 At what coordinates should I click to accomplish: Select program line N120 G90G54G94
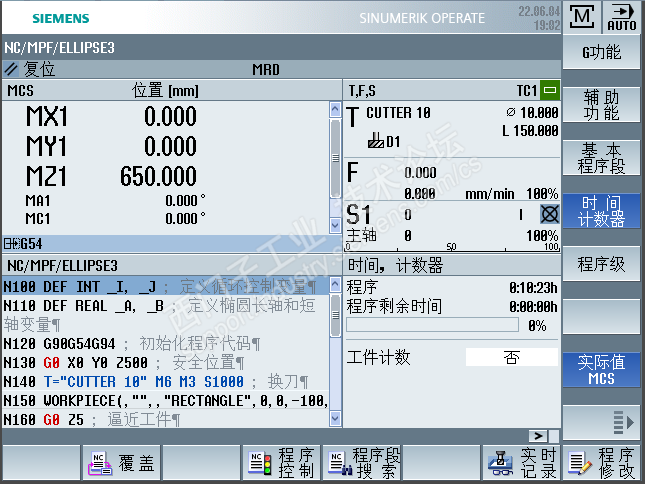click(165, 343)
